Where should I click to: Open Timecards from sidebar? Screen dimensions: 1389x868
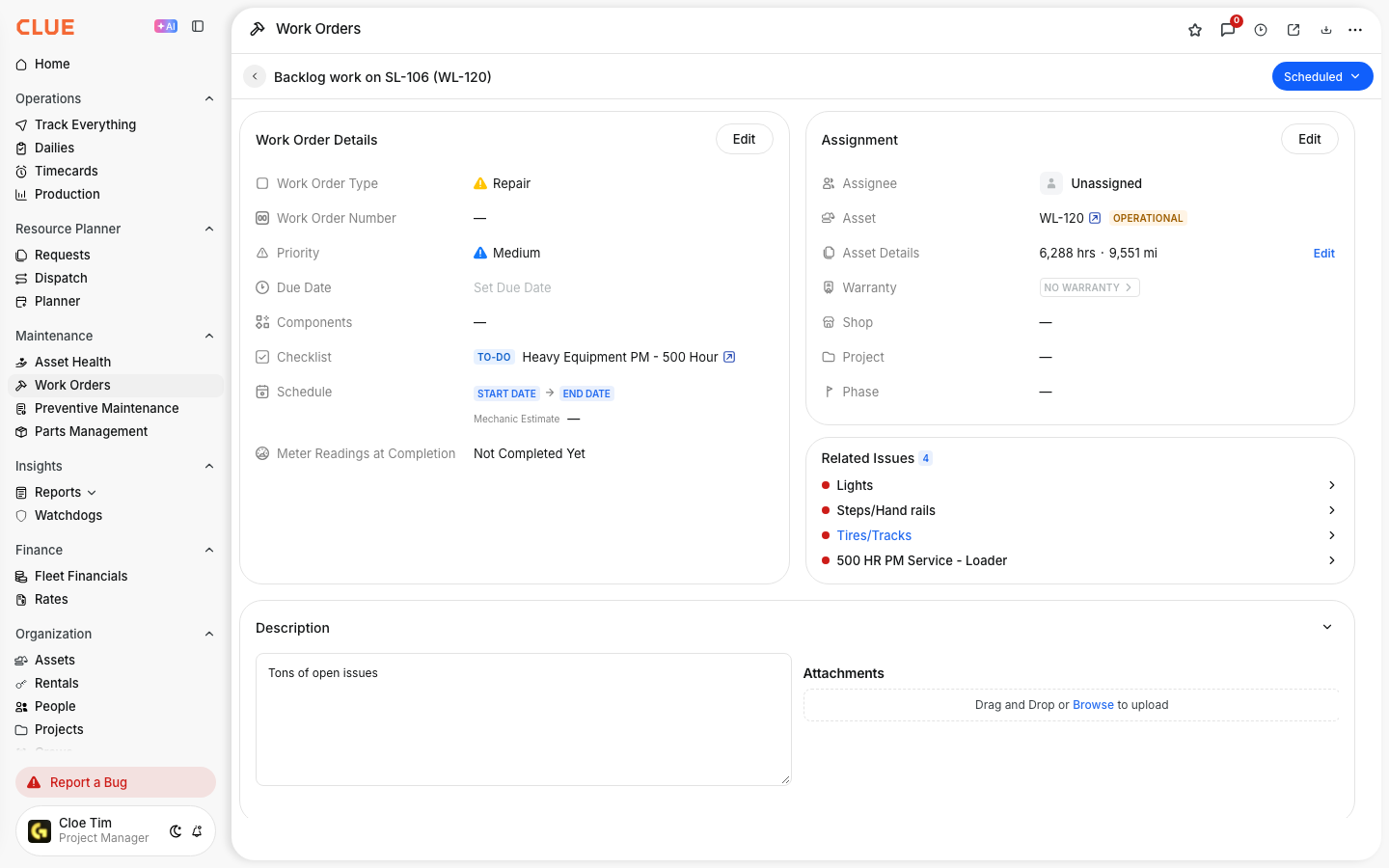click(x=66, y=171)
